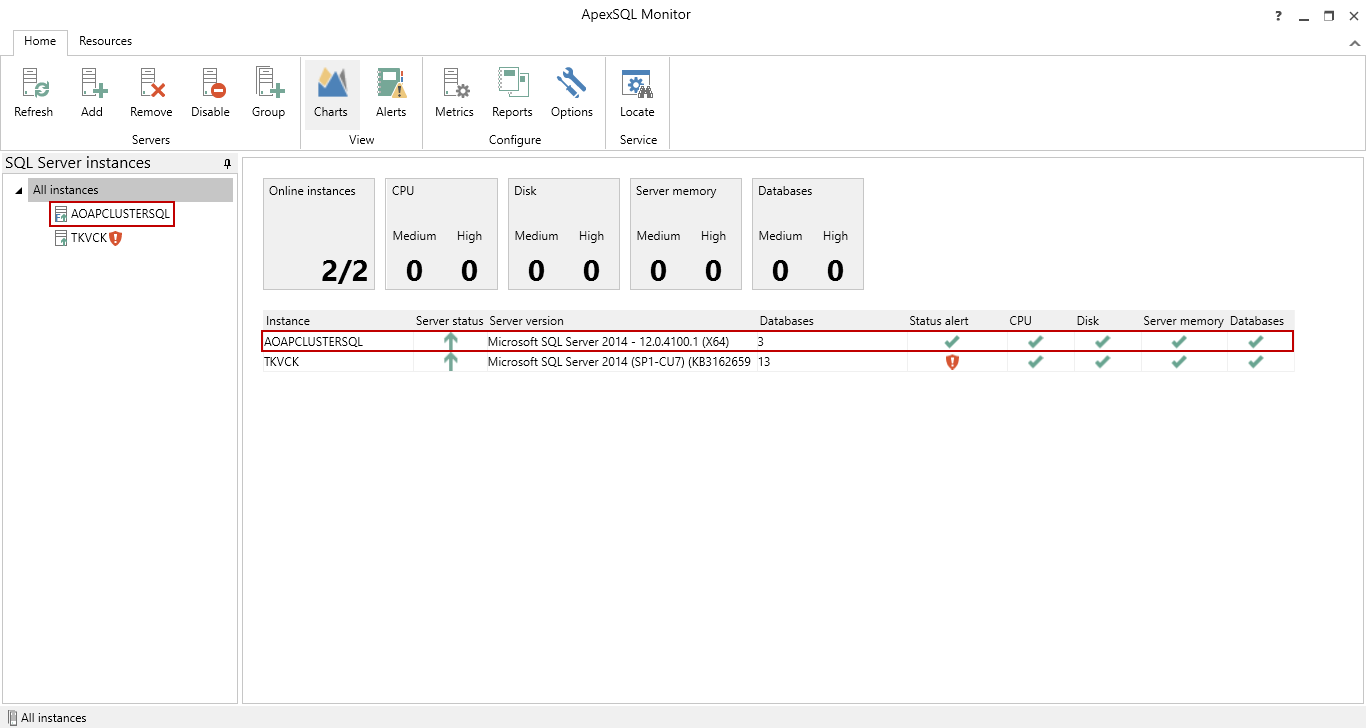Click the alert shield next to TKVCK in tree
The image size is (1366, 728).
(115, 238)
